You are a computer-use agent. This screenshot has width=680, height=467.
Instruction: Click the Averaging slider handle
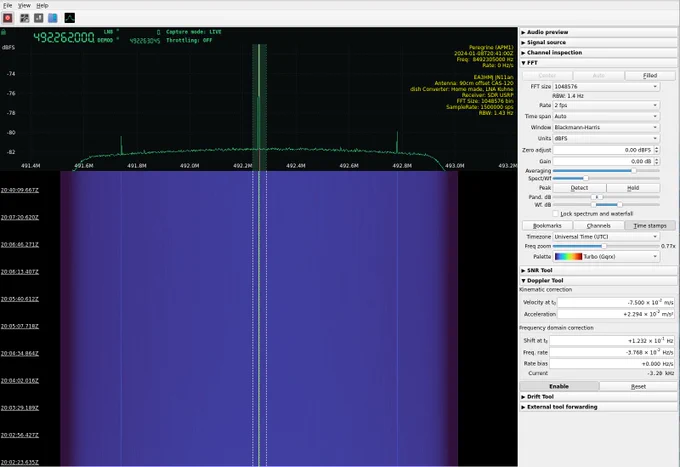[x=634, y=171]
